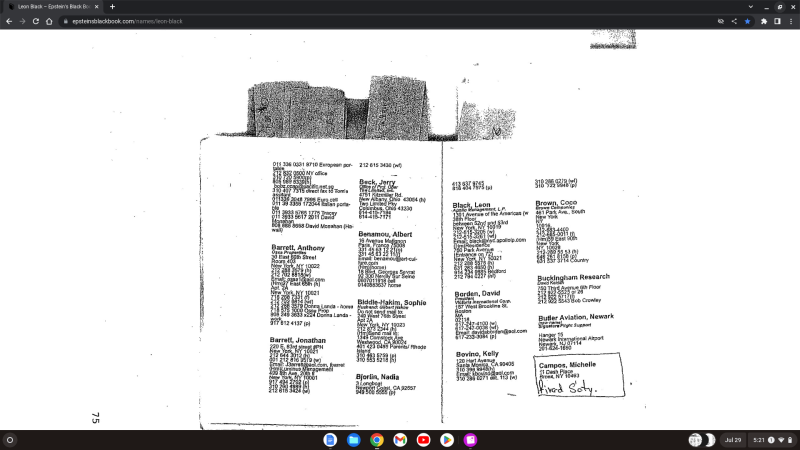Screen dimensions: 800x450
Task: Go back to the previous page
Action: click(x=9, y=21)
